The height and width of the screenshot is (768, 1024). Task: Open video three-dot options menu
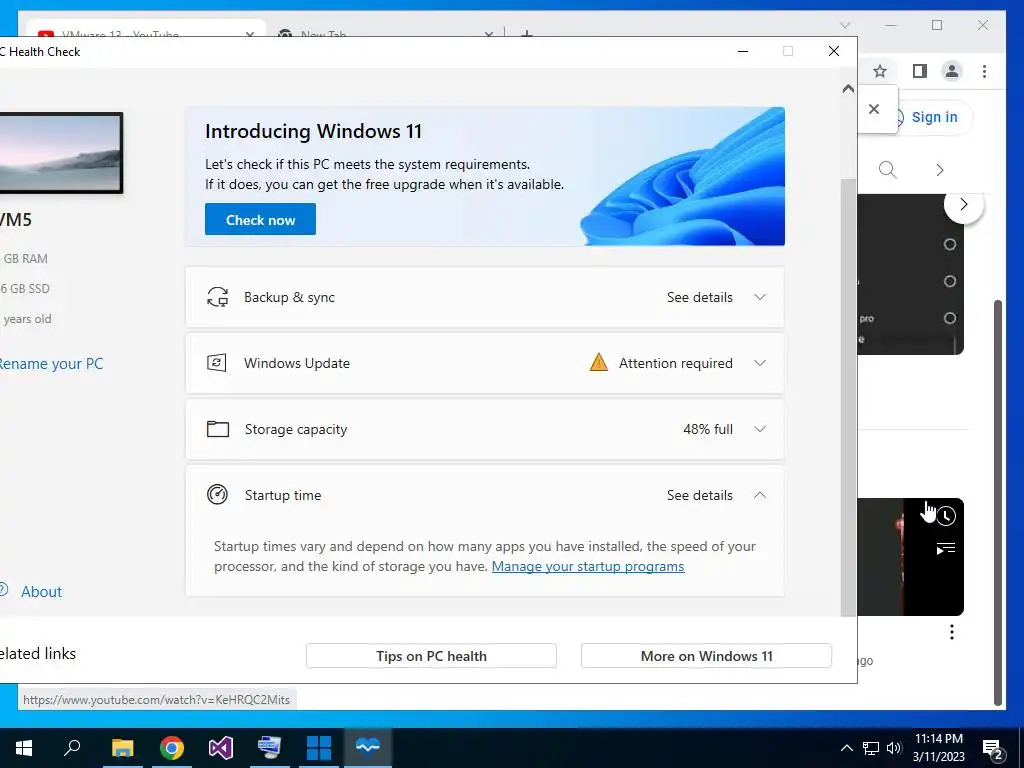[952, 632]
